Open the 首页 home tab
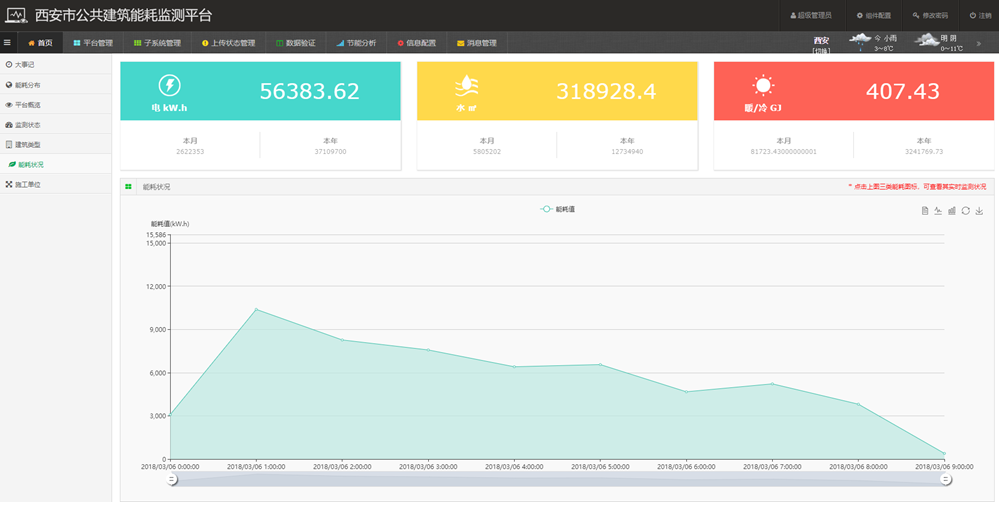999x505 pixels. [40, 43]
